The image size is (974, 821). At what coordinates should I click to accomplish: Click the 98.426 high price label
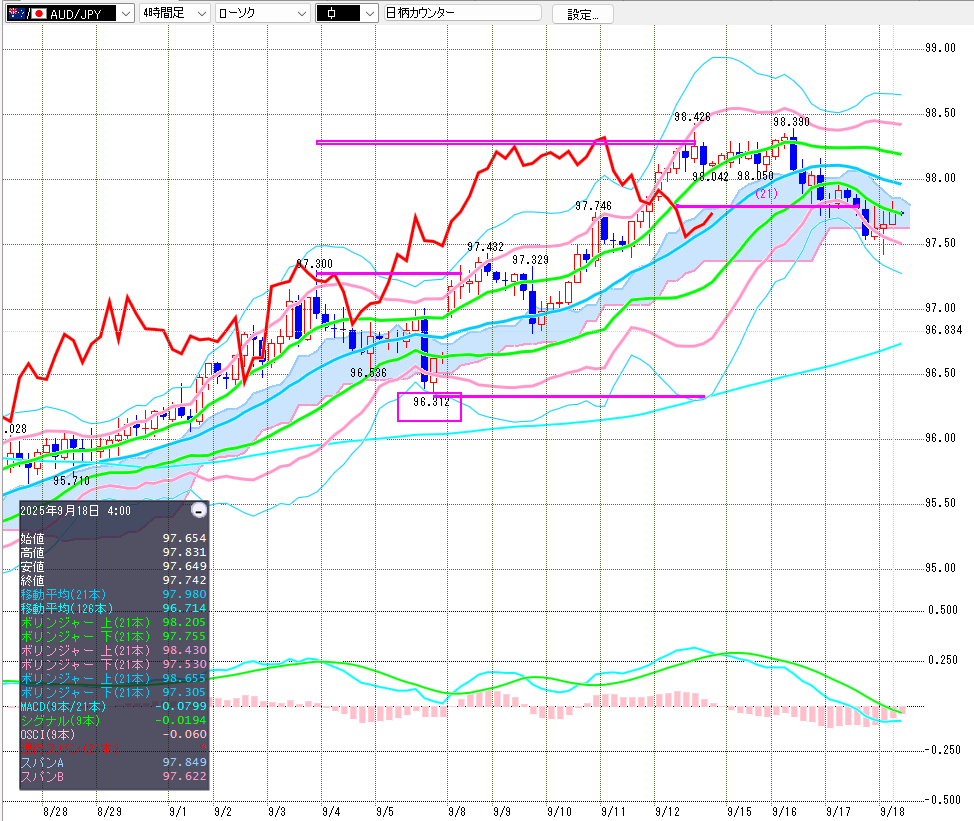(x=692, y=117)
